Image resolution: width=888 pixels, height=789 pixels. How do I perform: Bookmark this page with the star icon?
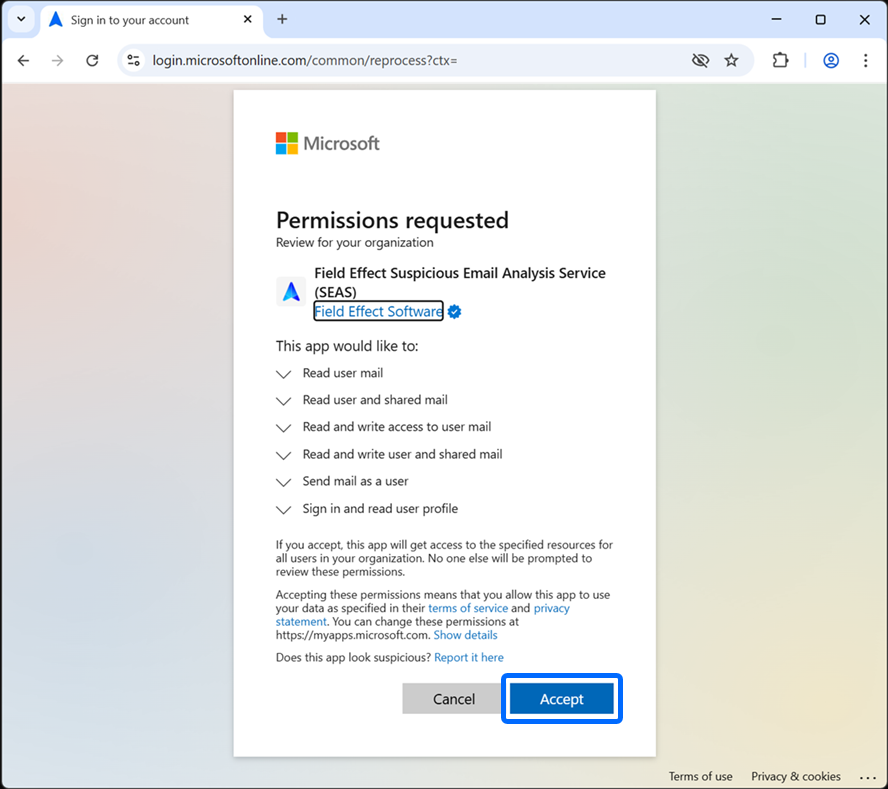(732, 60)
